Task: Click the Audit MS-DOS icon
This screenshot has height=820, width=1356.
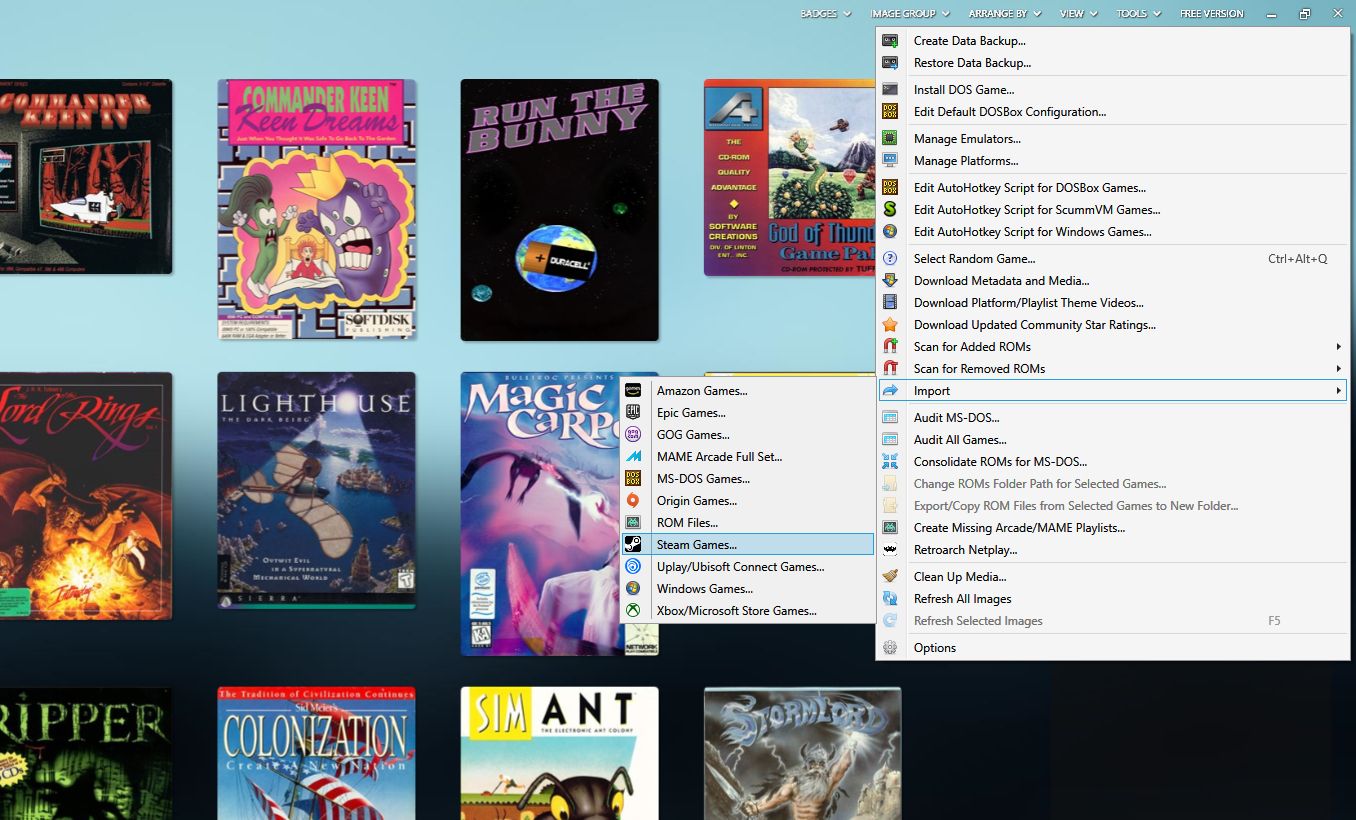Action: pos(890,418)
